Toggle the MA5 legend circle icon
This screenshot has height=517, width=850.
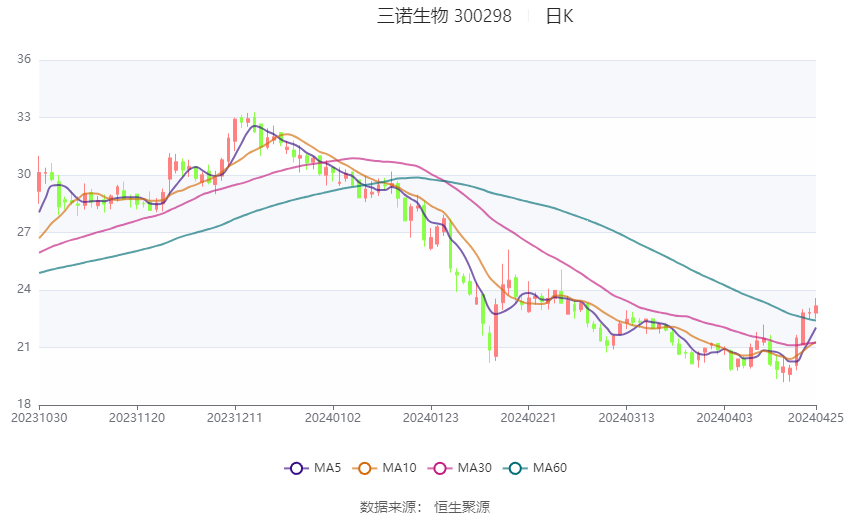coord(296,468)
